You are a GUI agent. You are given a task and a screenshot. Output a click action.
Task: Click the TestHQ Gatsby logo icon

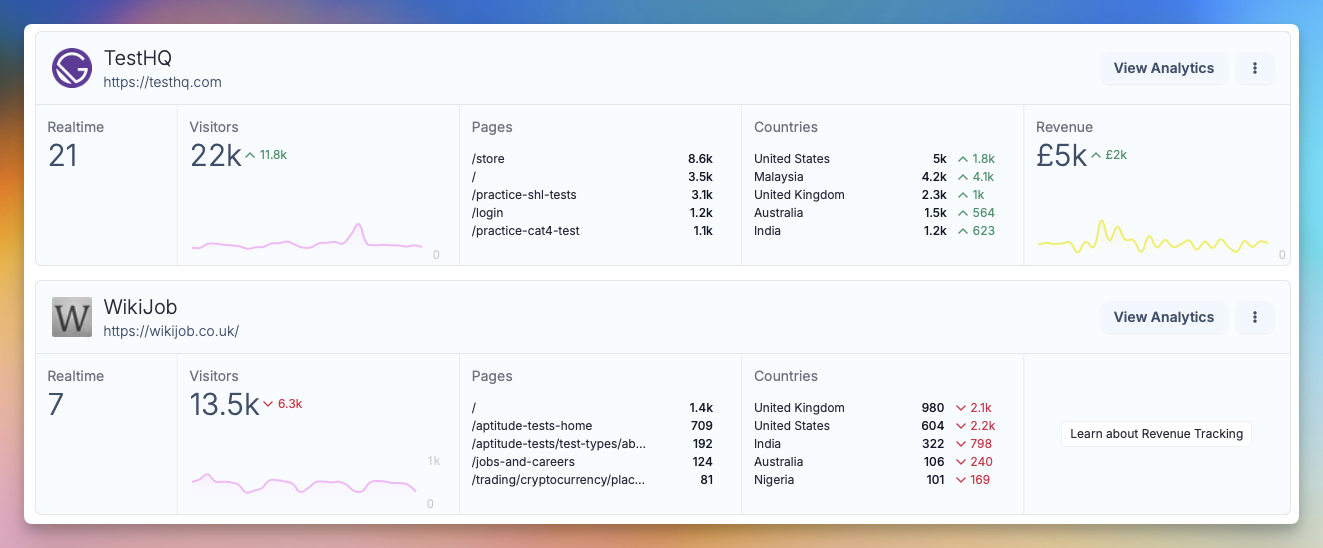pos(72,68)
